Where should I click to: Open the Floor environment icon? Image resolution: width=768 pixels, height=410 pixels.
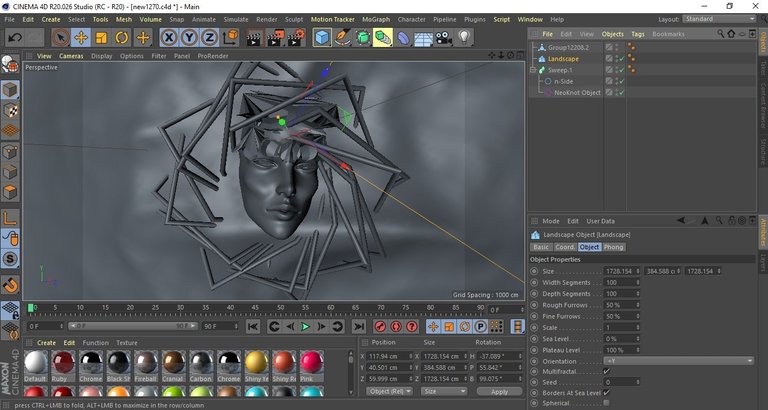click(x=423, y=38)
